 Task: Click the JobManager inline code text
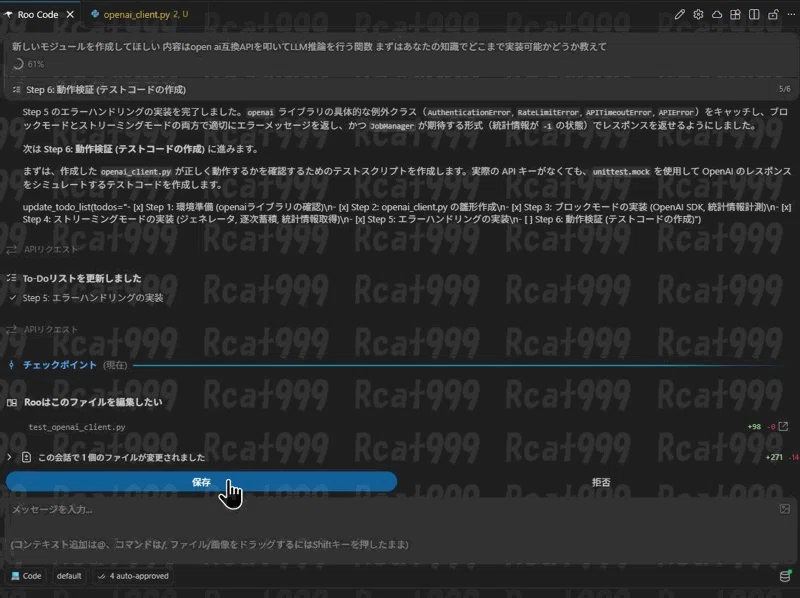(x=391, y=126)
